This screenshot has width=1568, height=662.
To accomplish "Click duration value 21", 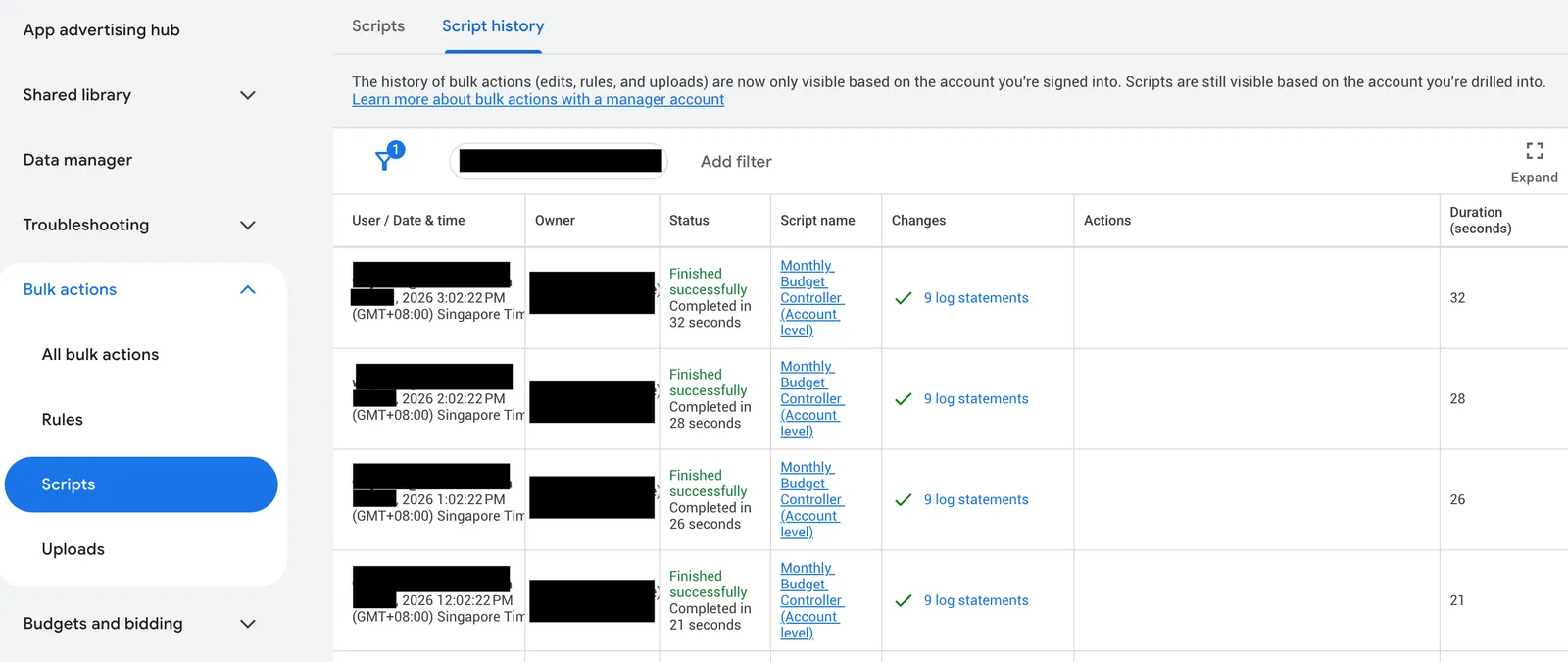I will 1457,601.
